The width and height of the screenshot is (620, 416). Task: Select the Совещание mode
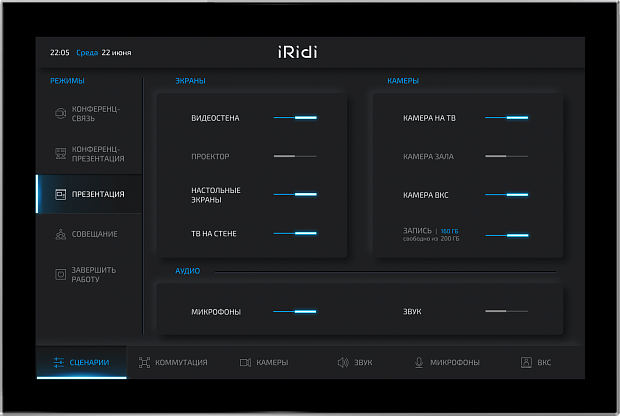click(94, 234)
